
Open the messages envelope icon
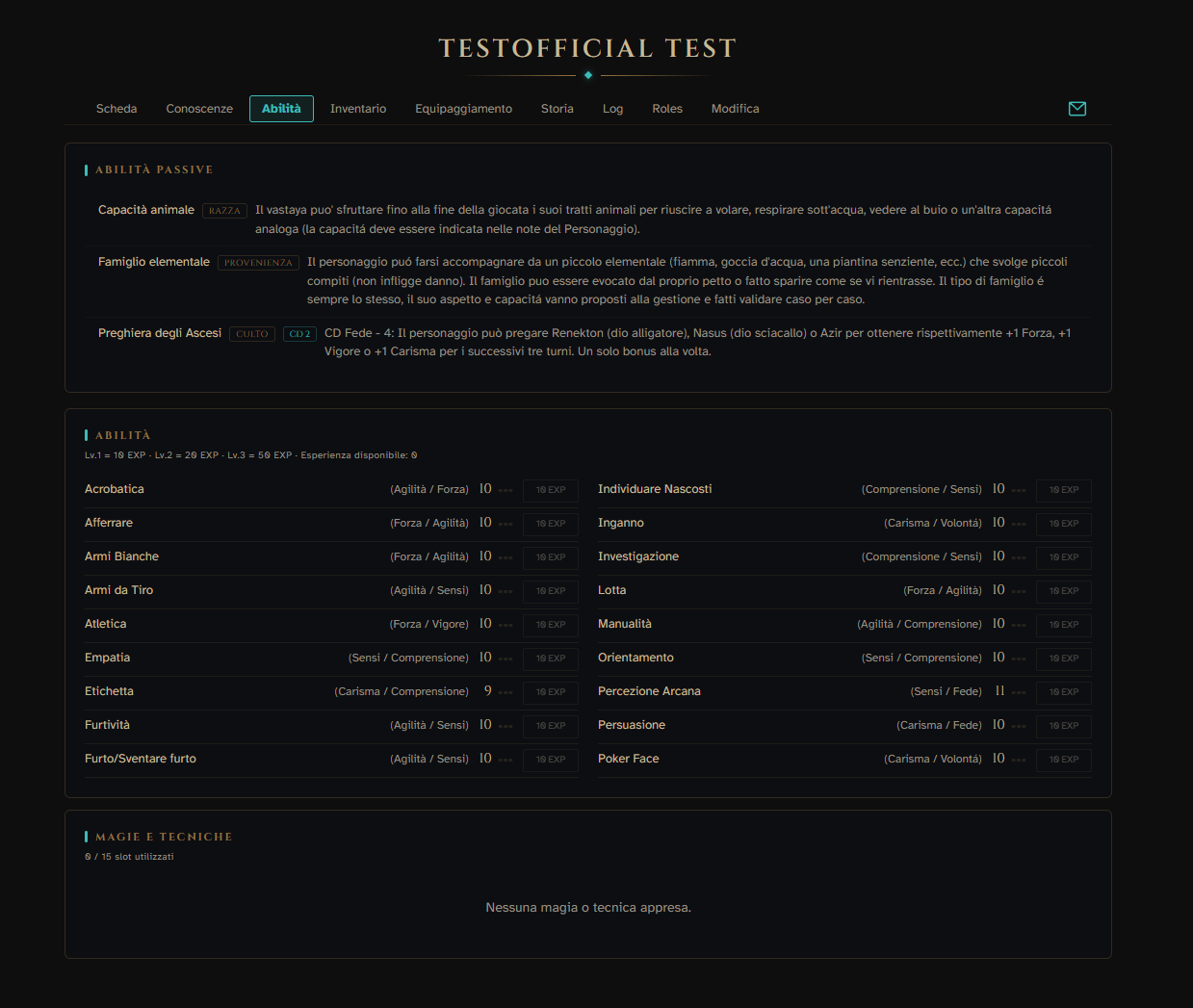[1077, 109]
